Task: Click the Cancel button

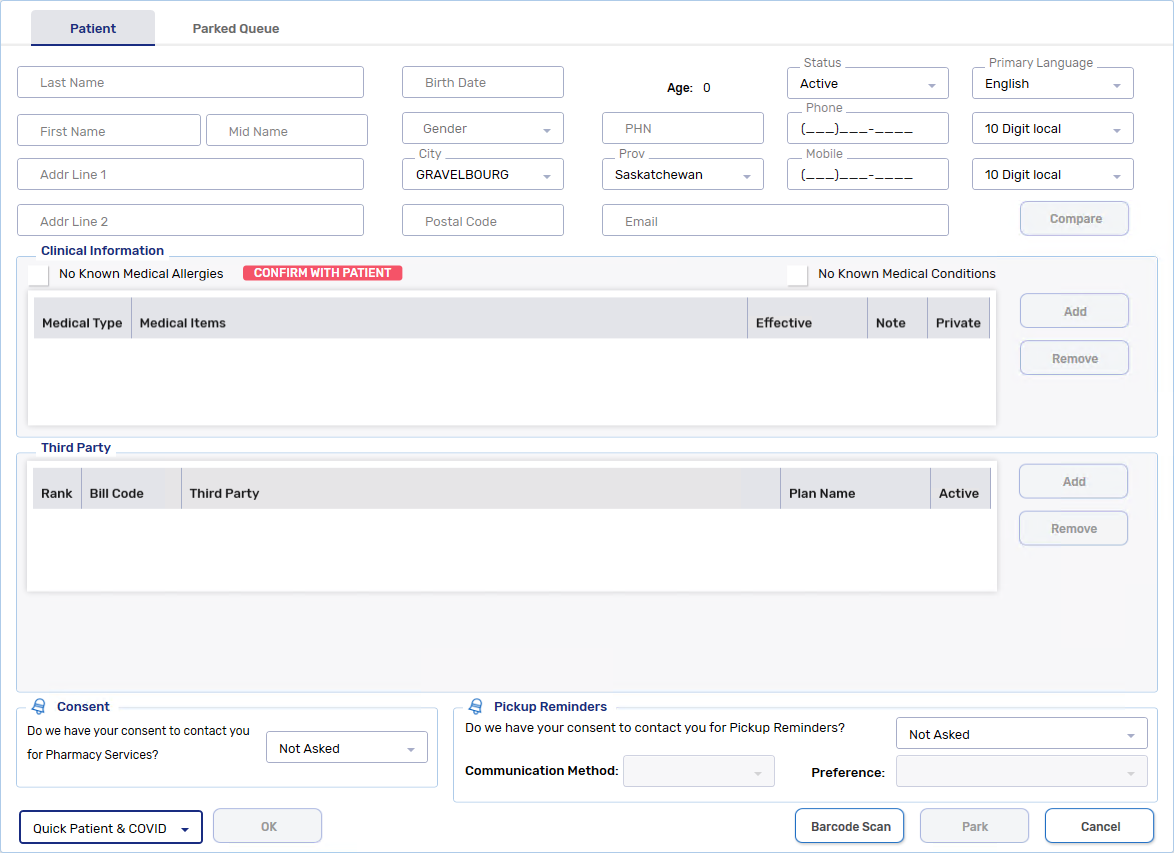Action: 1099,826
